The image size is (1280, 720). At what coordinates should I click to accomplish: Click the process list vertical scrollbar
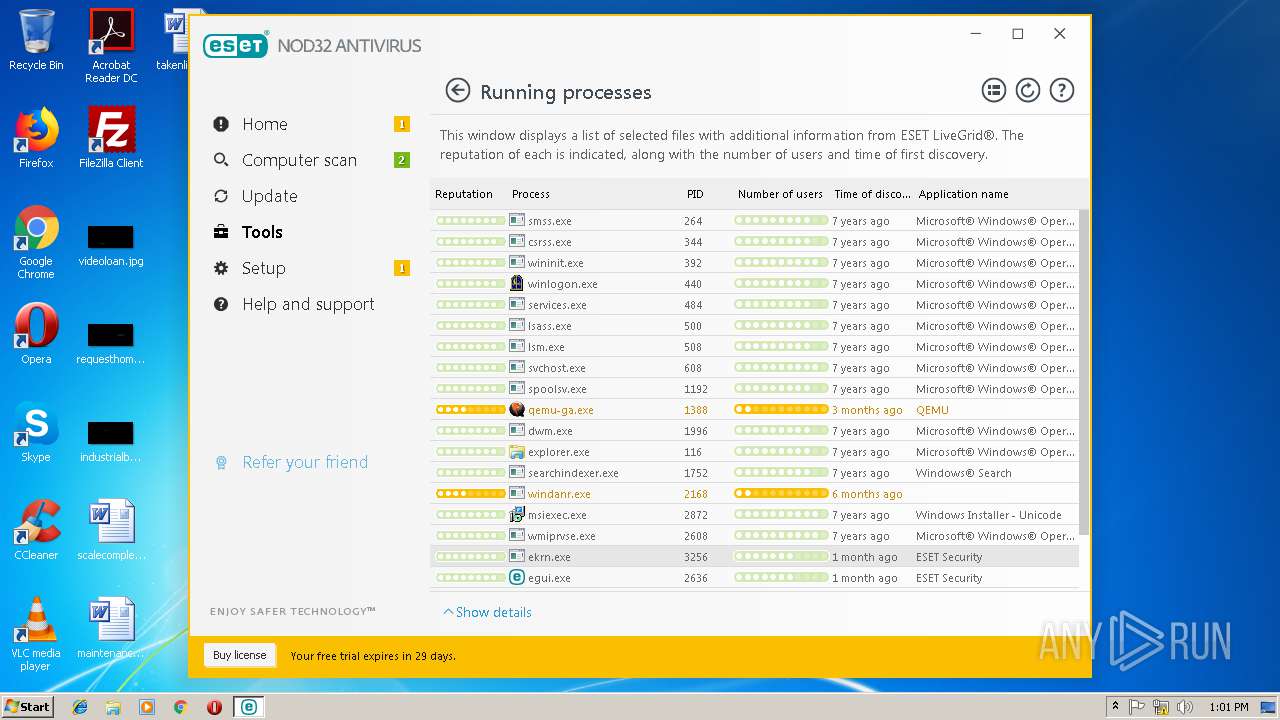[x=1083, y=372]
